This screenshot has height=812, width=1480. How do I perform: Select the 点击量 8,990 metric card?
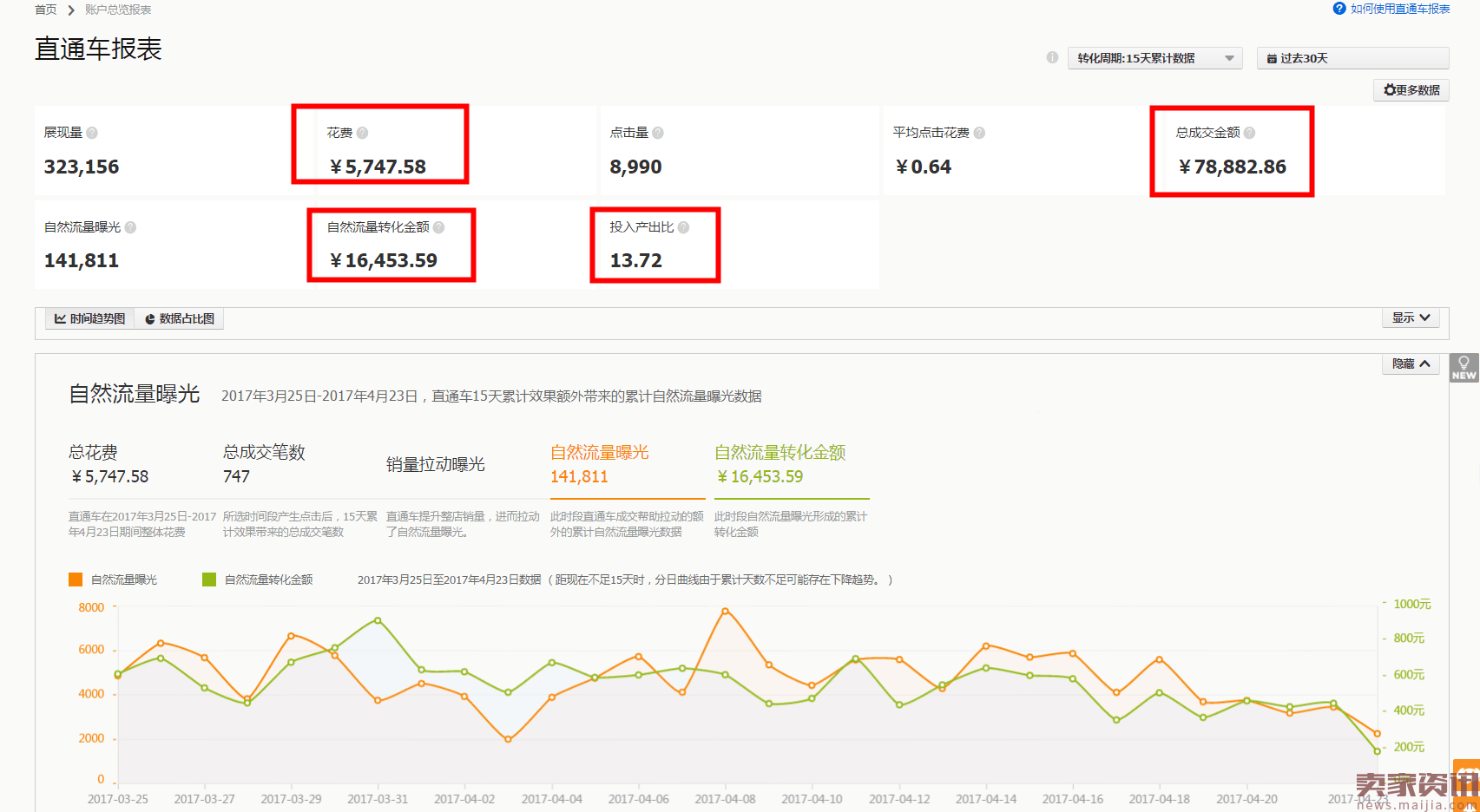(740, 151)
